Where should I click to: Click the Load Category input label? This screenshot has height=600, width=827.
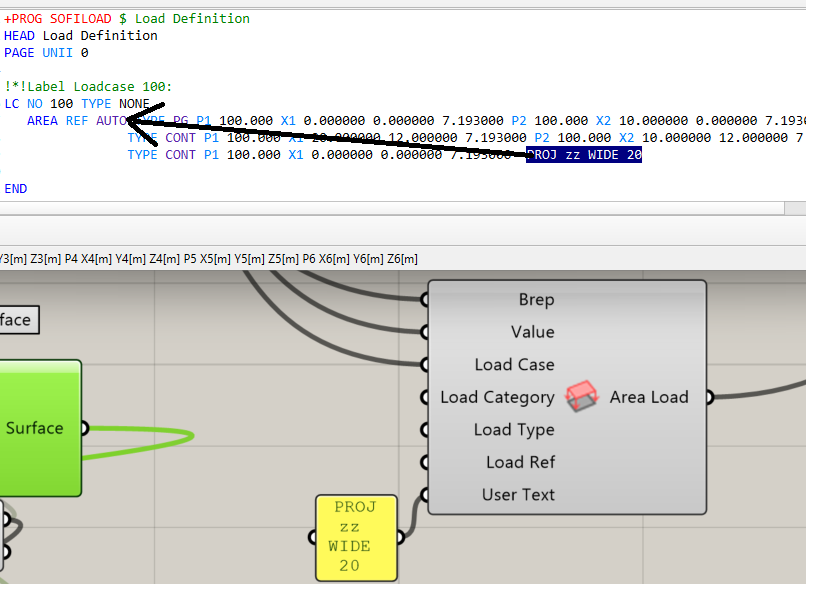497,397
